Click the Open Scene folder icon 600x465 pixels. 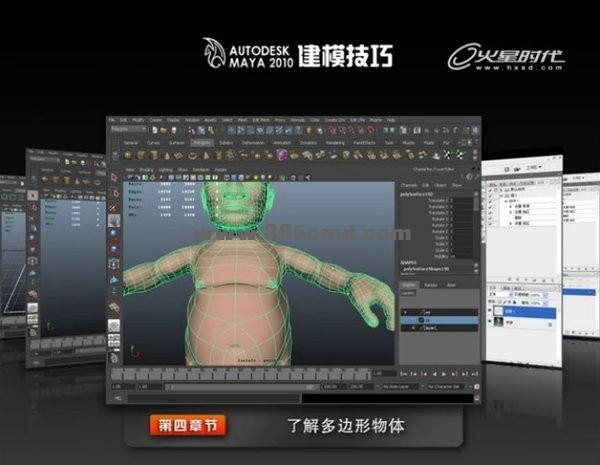164,130
